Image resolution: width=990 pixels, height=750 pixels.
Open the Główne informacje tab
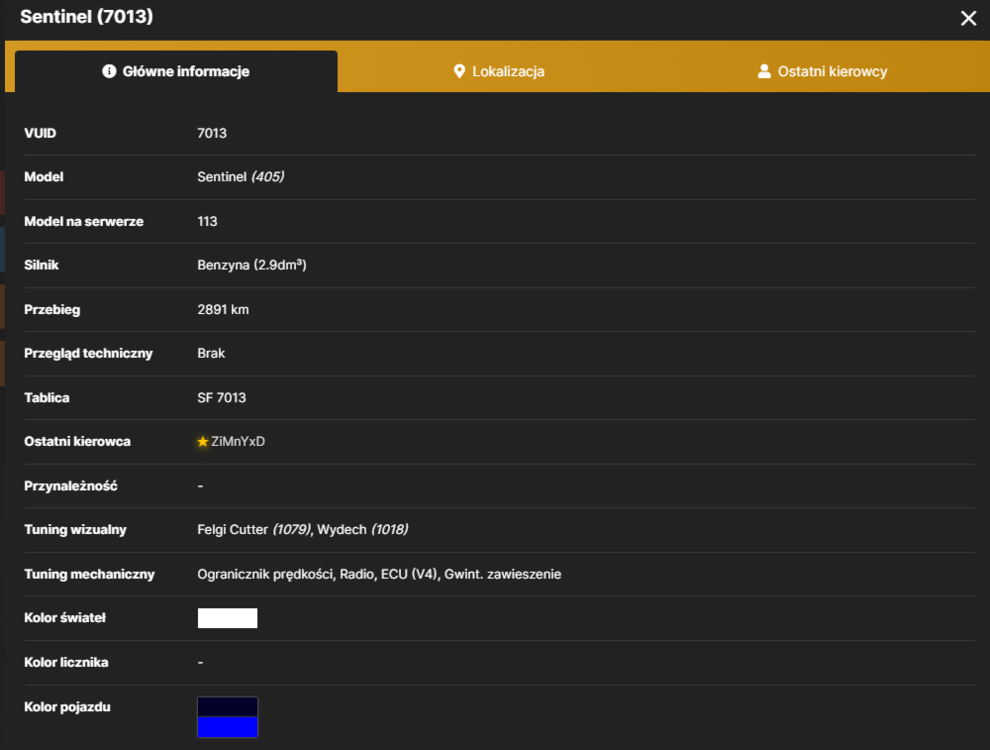pyautogui.click(x=176, y=71)
